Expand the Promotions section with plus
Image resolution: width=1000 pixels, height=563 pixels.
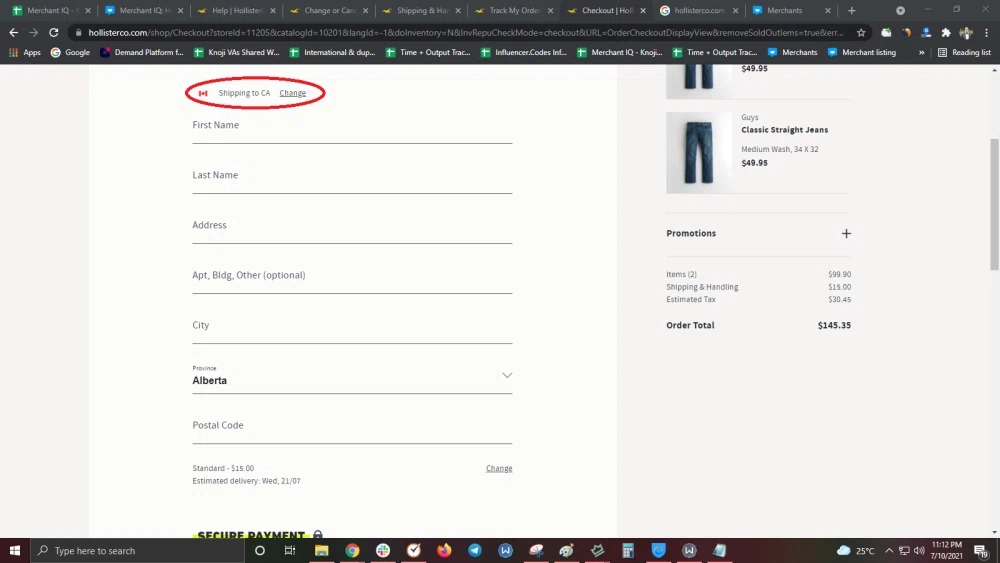coord(846,233)
